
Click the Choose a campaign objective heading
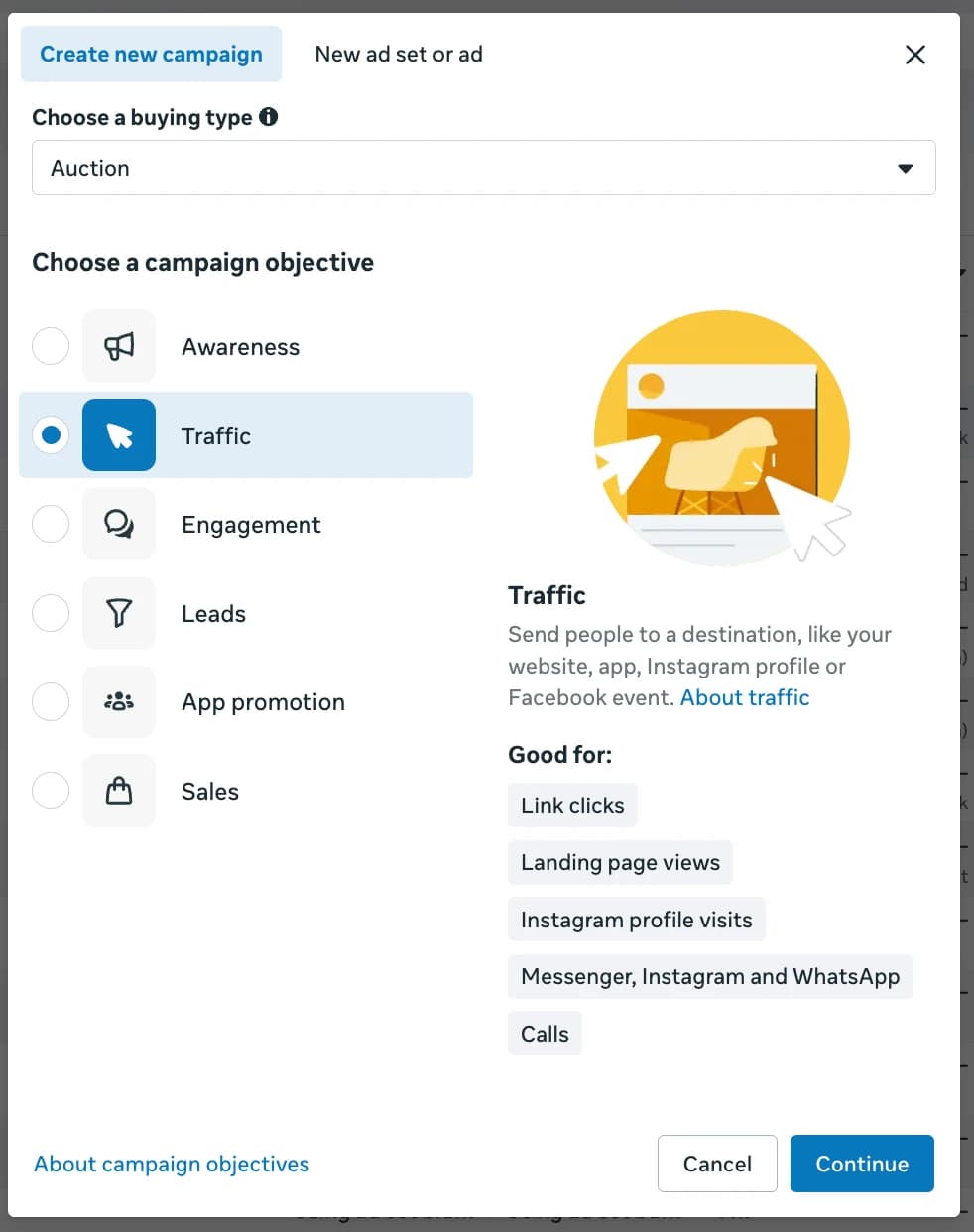click(x=203, y=262)
